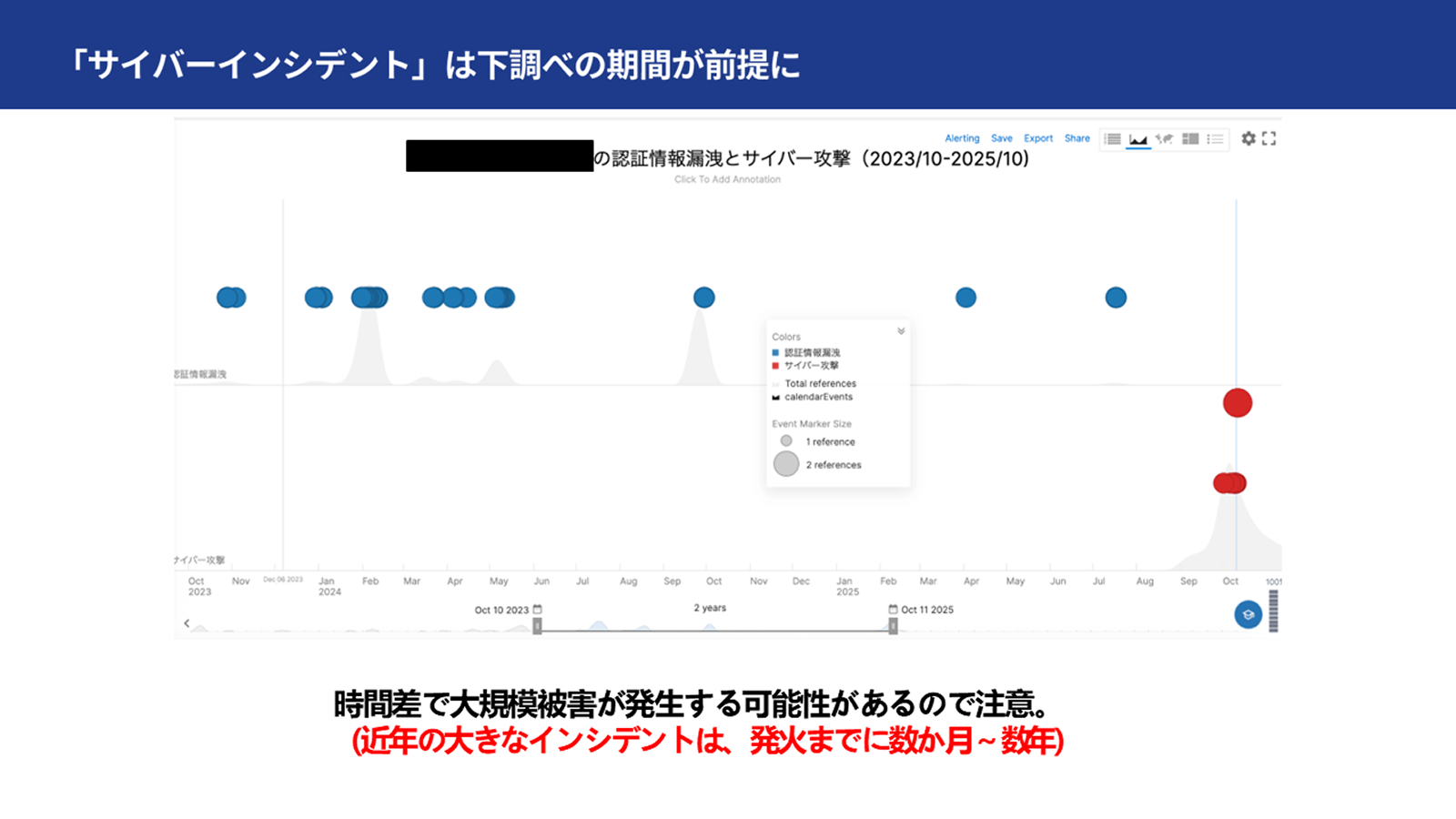Open chart settings gear icon
Screen dimensions: 1456x819
point(1249,138)
